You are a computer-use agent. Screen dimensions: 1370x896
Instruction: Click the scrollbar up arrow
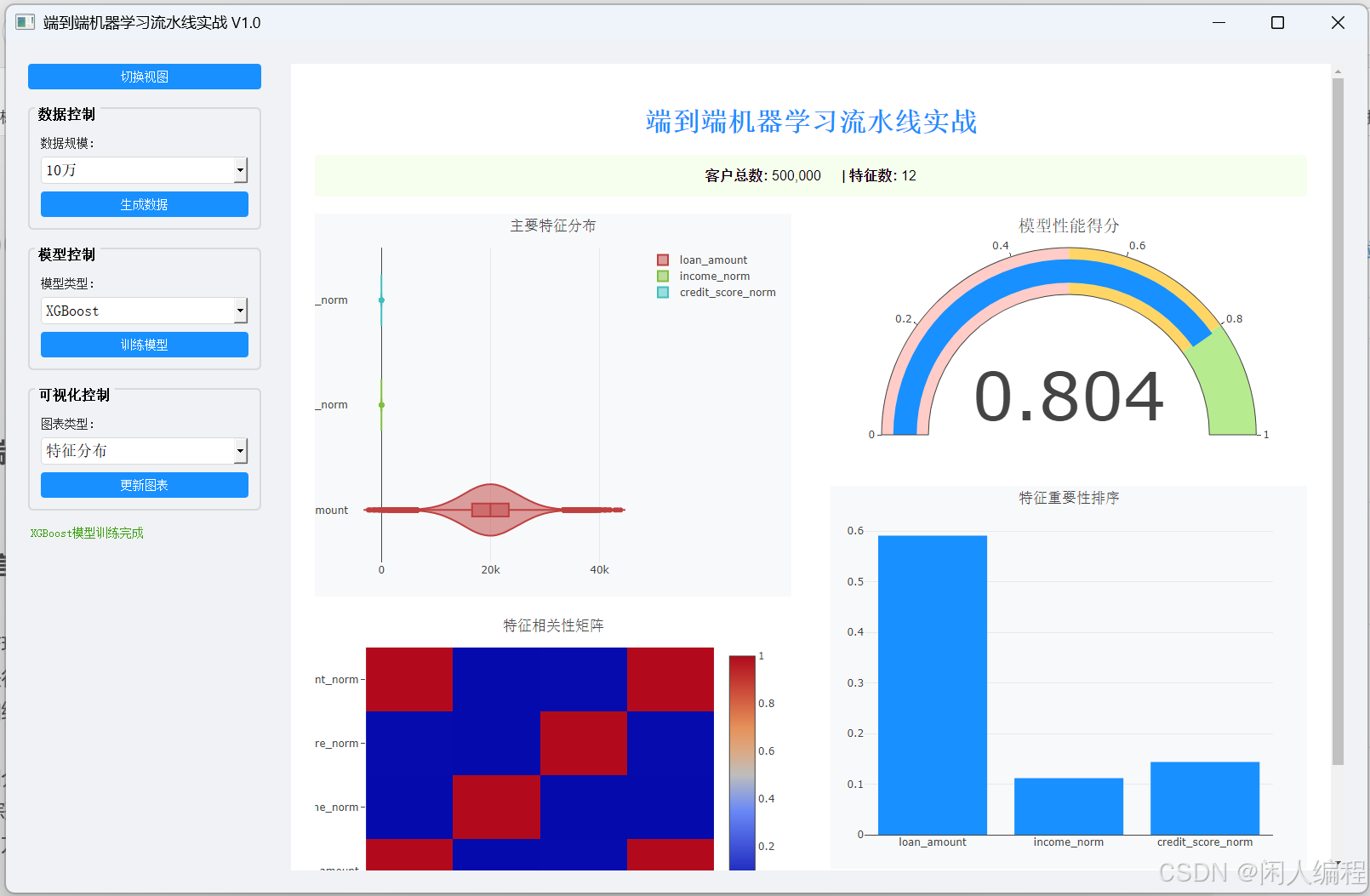[x=1338, y=72]
